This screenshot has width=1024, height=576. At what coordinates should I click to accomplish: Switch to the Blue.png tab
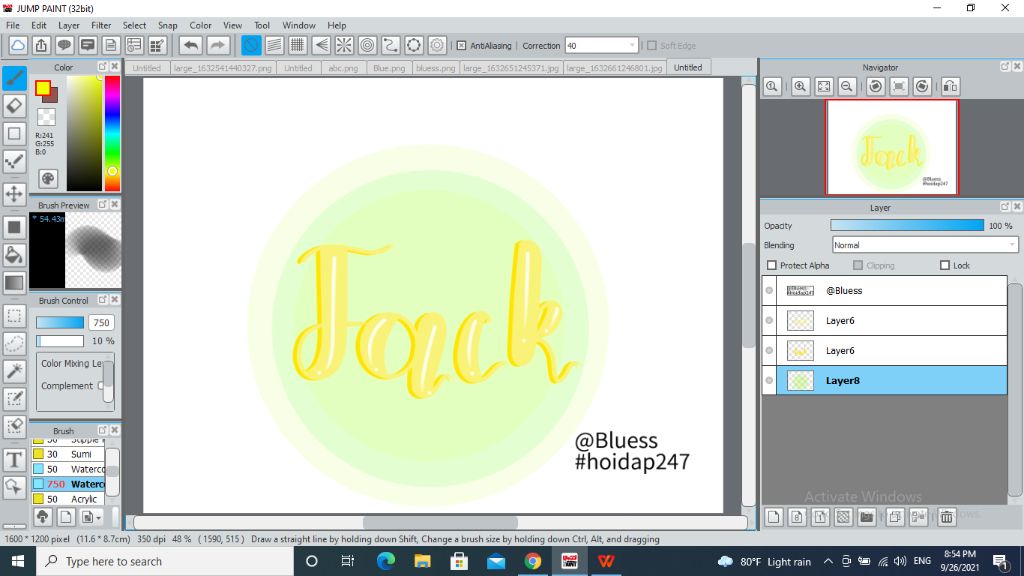click(x=389, y=68)
